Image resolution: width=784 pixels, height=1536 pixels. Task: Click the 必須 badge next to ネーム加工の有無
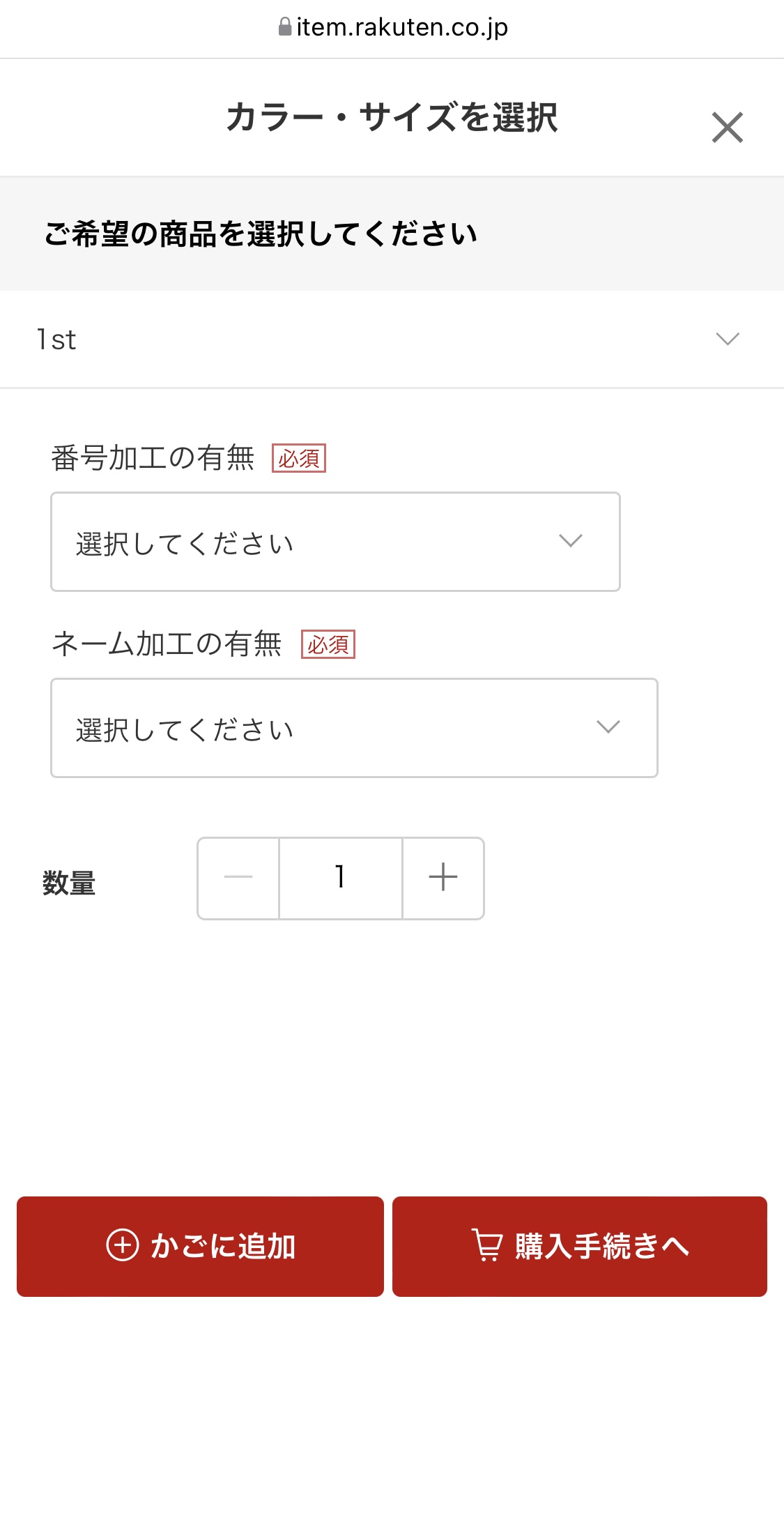328,644
